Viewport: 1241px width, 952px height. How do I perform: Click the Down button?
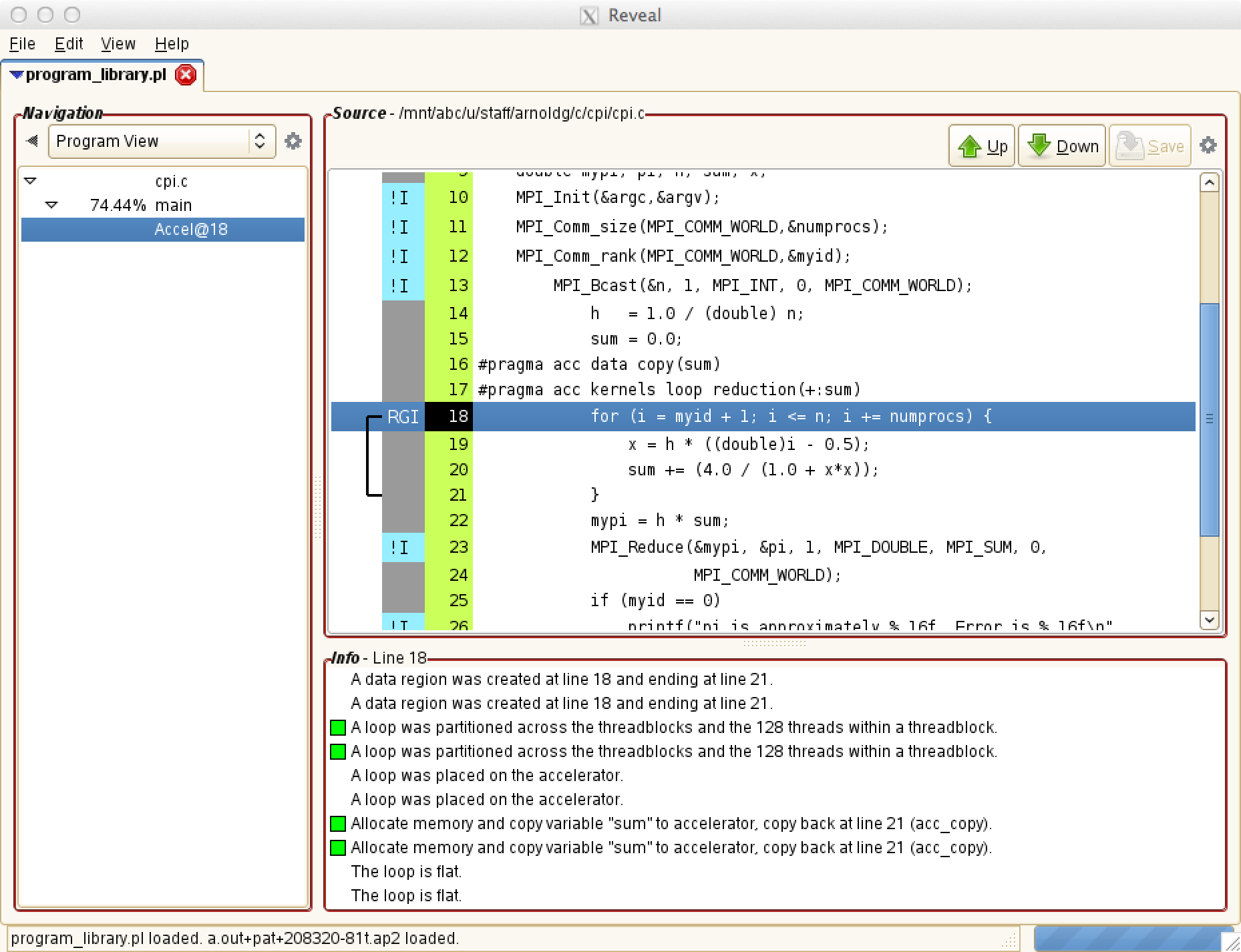coord(1062,146)
